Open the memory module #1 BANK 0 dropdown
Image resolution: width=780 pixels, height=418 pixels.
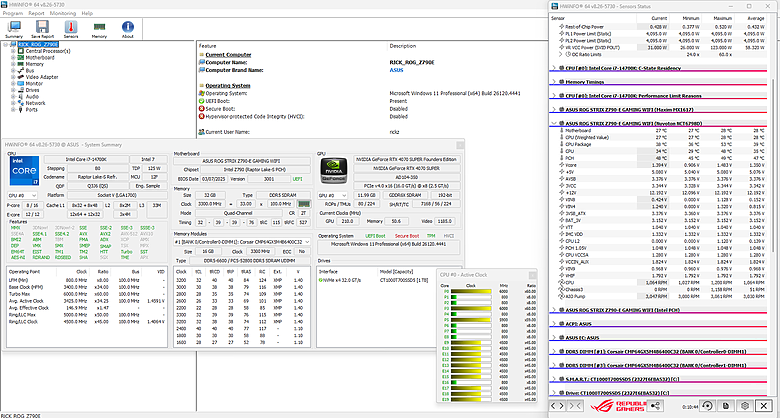pos(242,241)
